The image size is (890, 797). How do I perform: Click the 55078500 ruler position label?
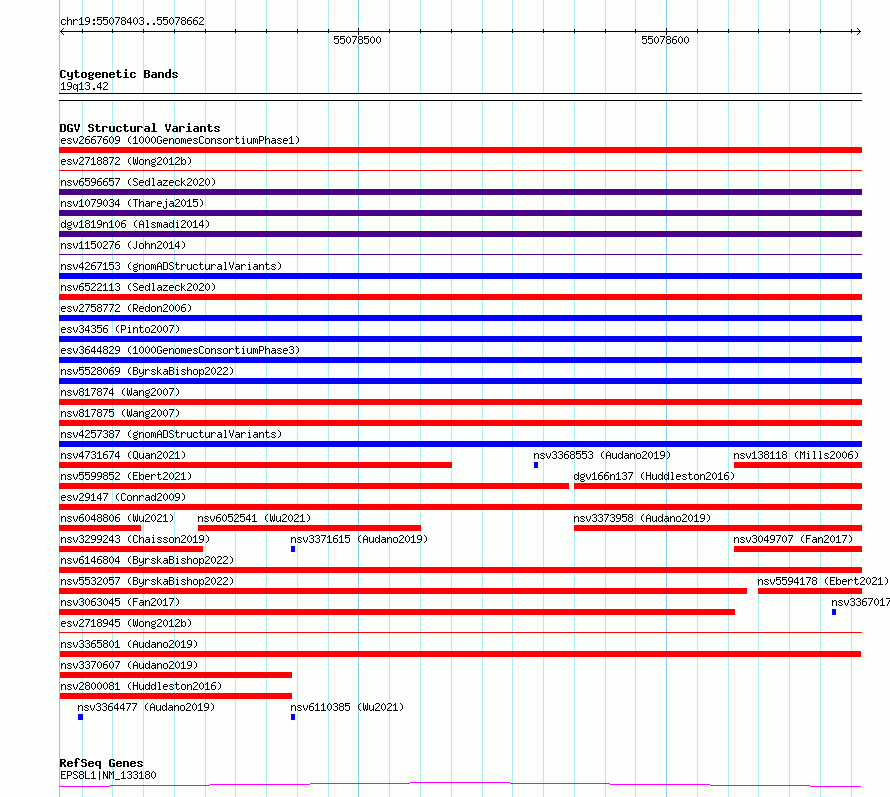(357, 40)
